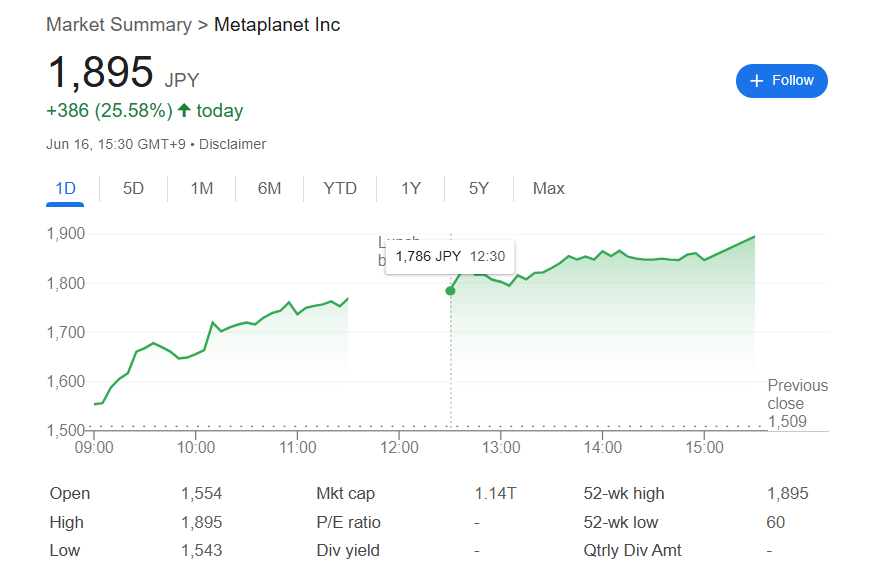Screen dimensions: 871x573
Task: Open the Market Summary breadcrumb link
Action: point(118,24)
